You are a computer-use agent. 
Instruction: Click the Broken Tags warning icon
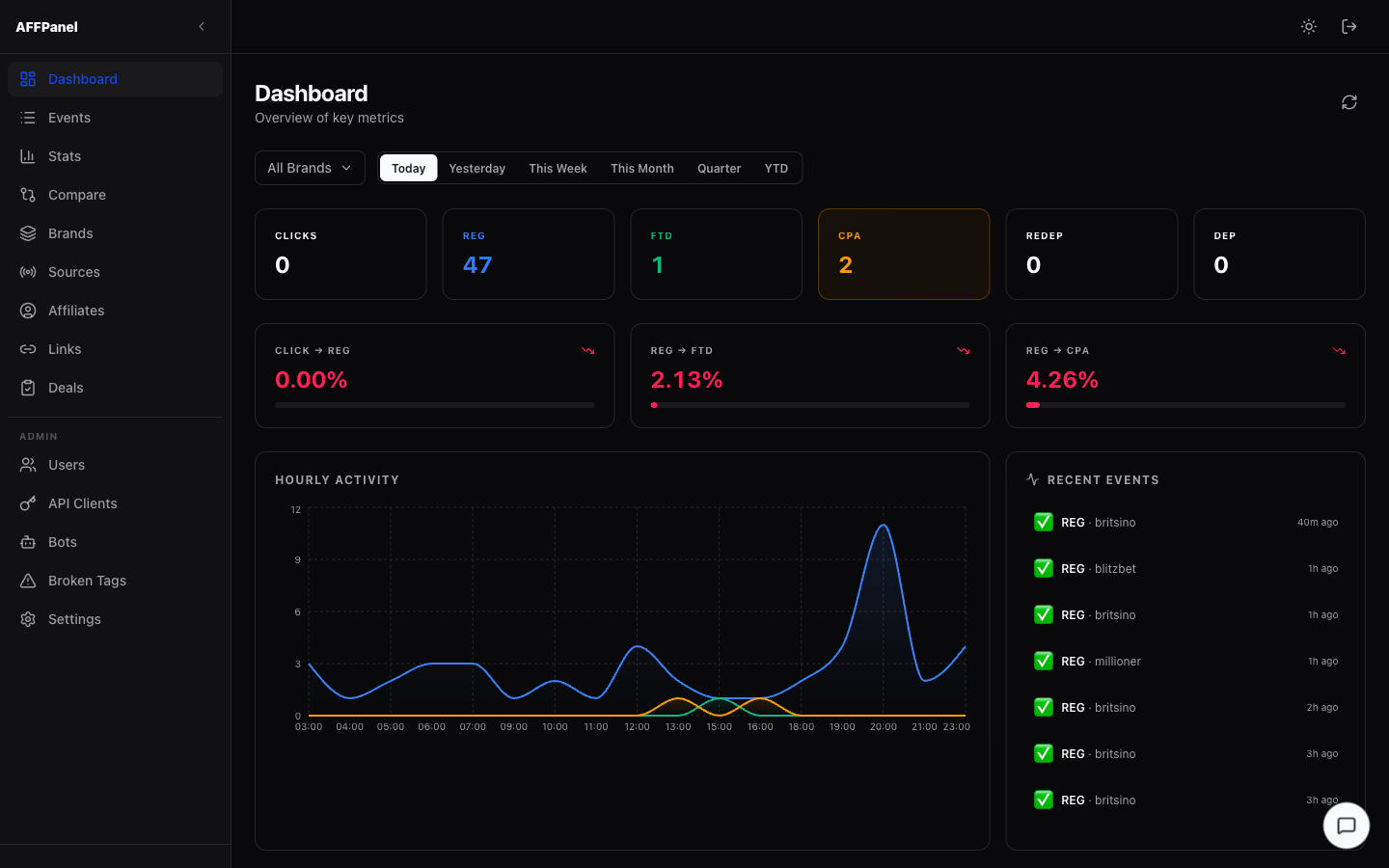click(x=27, y=580)
